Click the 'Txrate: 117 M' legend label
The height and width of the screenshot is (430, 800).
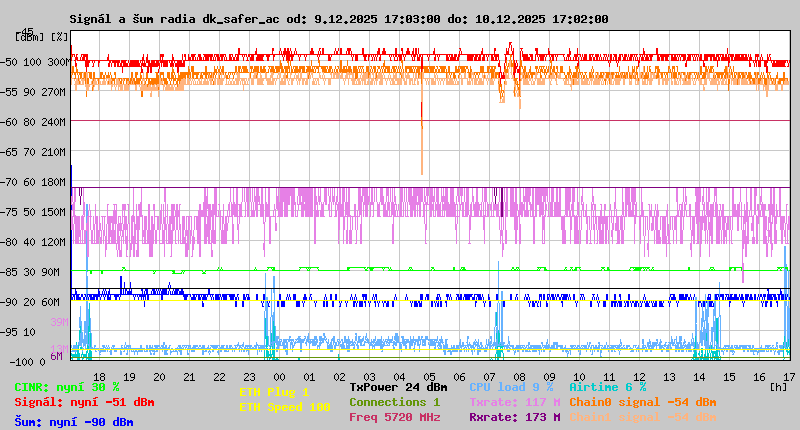(515, 402)
